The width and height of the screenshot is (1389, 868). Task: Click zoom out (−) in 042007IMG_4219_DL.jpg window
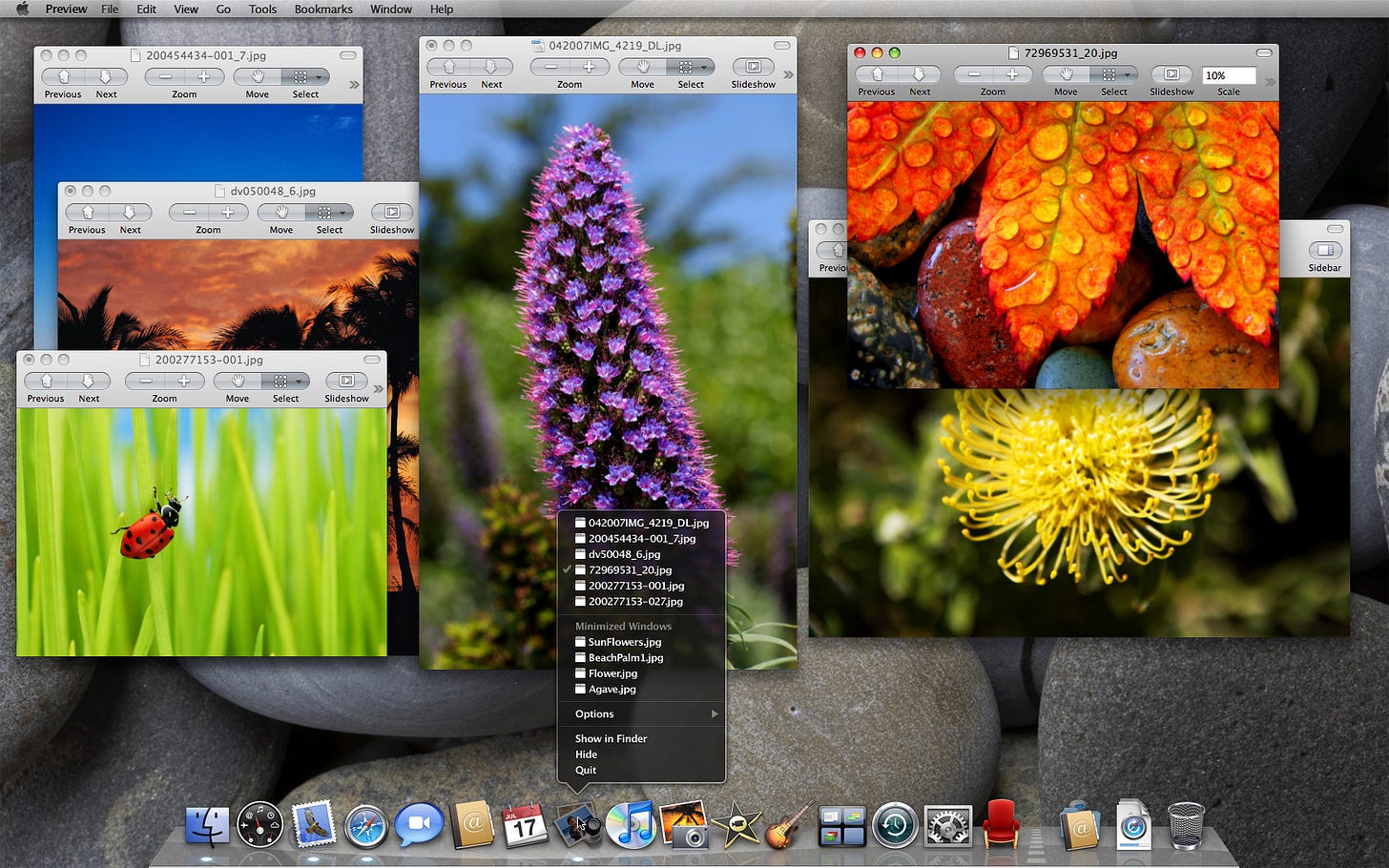550,67
